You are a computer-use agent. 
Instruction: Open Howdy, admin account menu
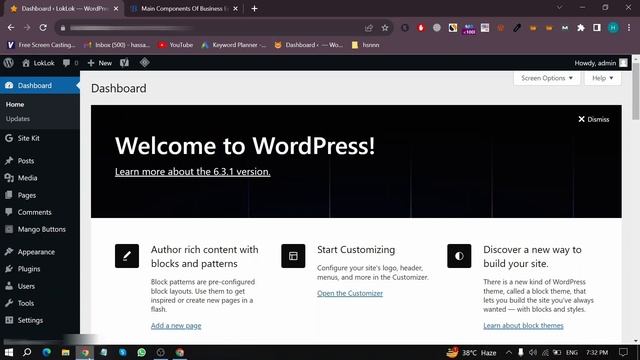(x=601, y=63)
